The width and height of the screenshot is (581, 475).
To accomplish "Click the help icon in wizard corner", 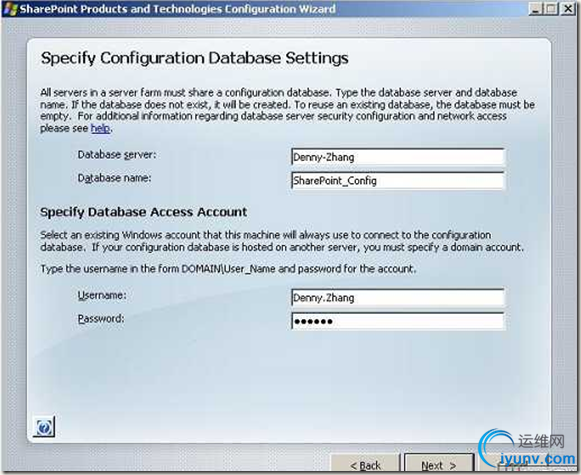I will click(x=44, y=427).
